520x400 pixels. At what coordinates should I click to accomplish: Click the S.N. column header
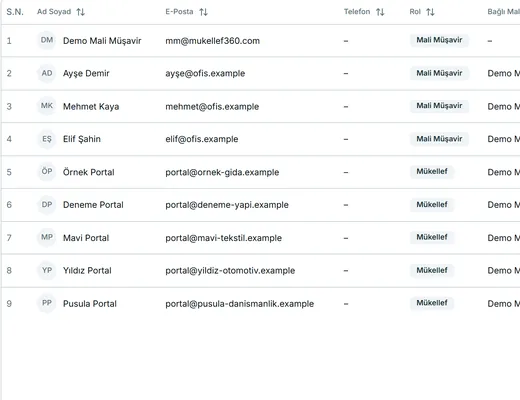[15, 12]
